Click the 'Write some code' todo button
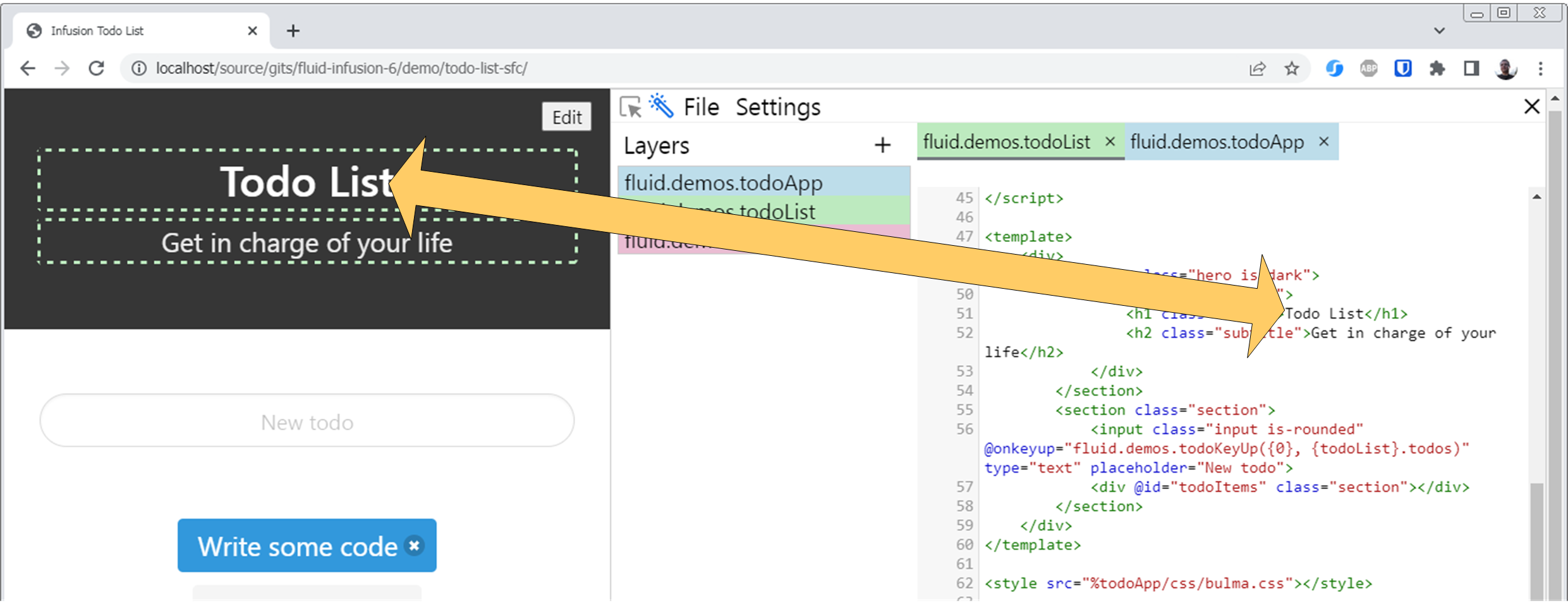The width and height of the screenshot is (1568, 604). (x=307, y=545)
